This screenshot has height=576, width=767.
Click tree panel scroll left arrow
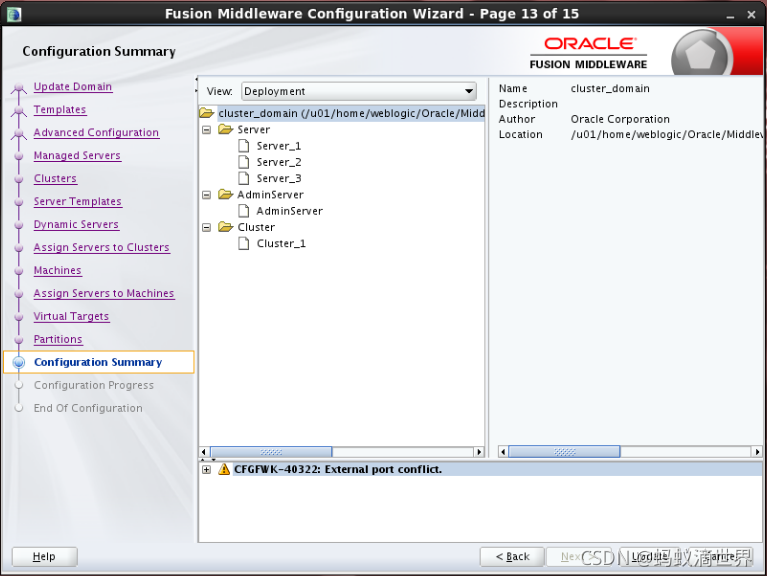[204, 452]
